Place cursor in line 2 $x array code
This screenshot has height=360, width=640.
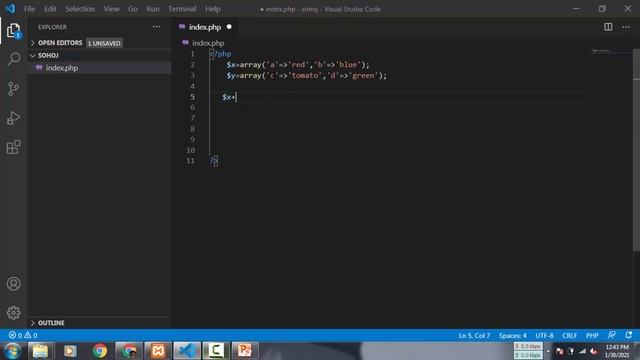pos(298,65)
